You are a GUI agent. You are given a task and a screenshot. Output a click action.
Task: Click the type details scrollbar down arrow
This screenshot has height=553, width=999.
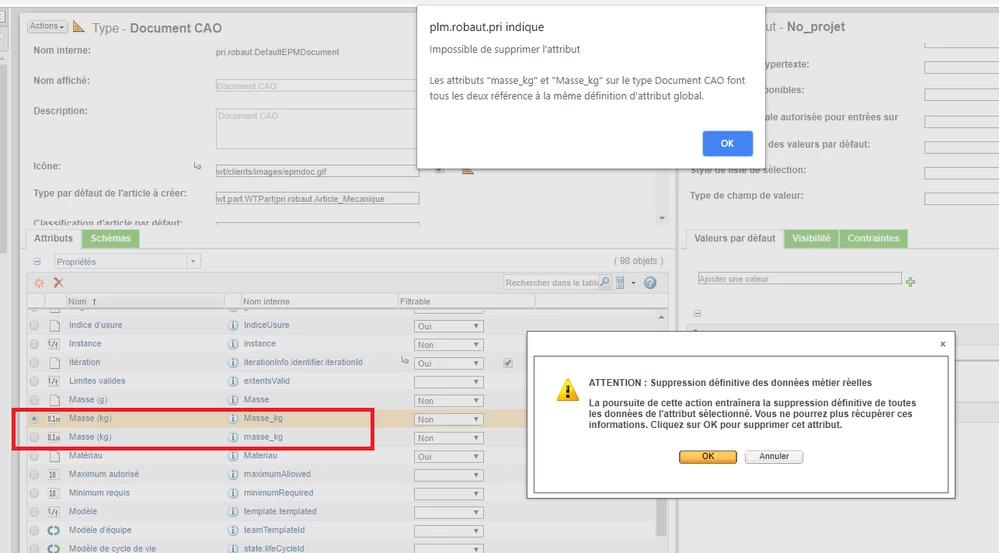pyautogui.click(x=662, y=218)
